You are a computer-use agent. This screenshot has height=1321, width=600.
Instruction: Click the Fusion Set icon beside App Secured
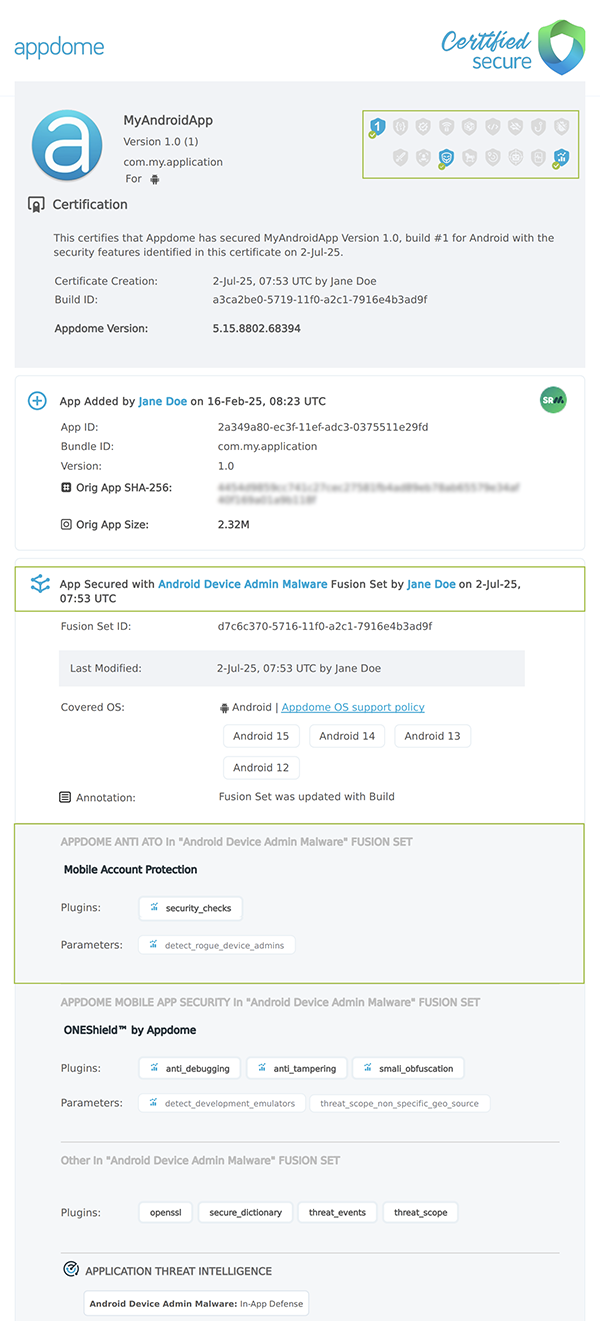pos(39,584)
